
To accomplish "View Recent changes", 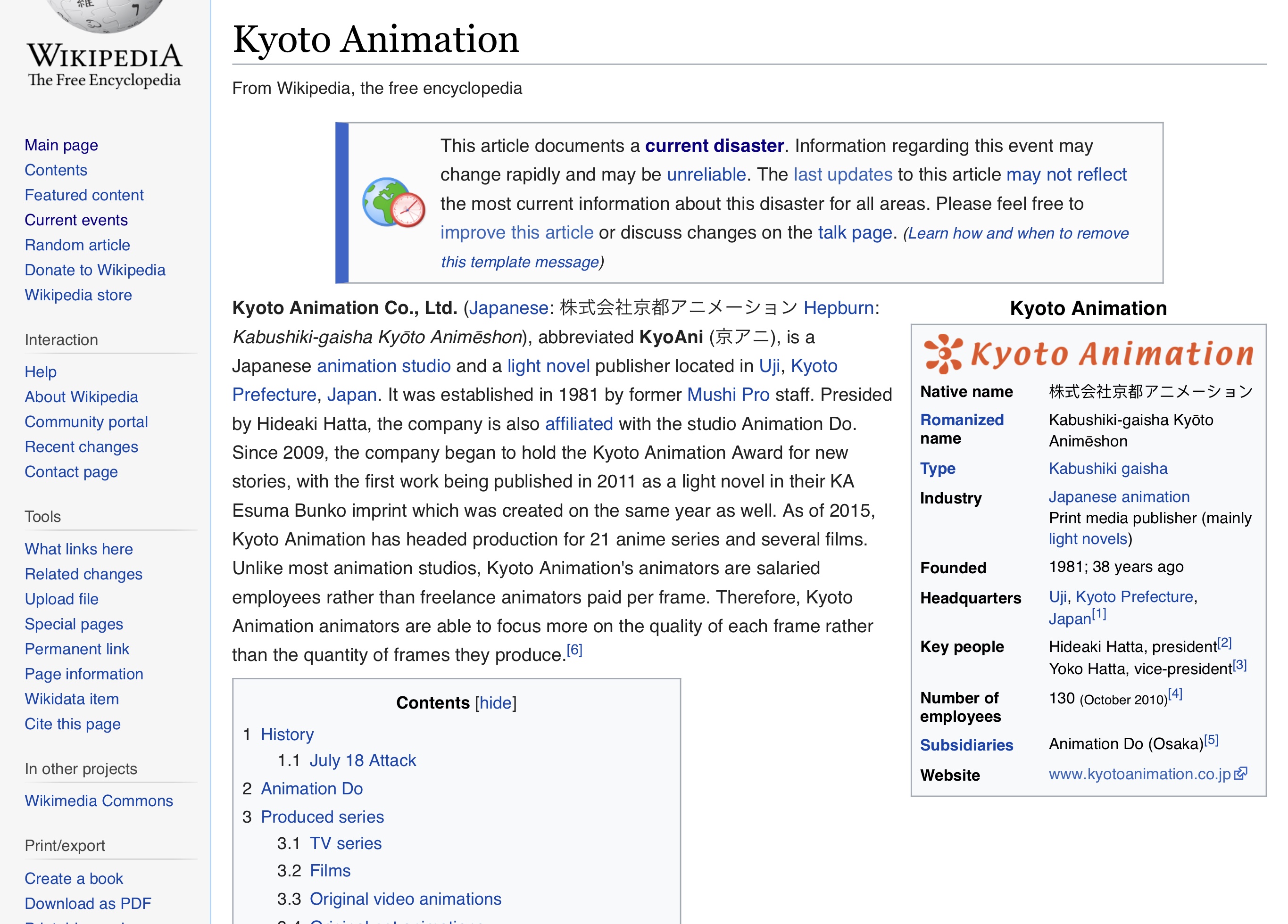I will tap(81, 446).
